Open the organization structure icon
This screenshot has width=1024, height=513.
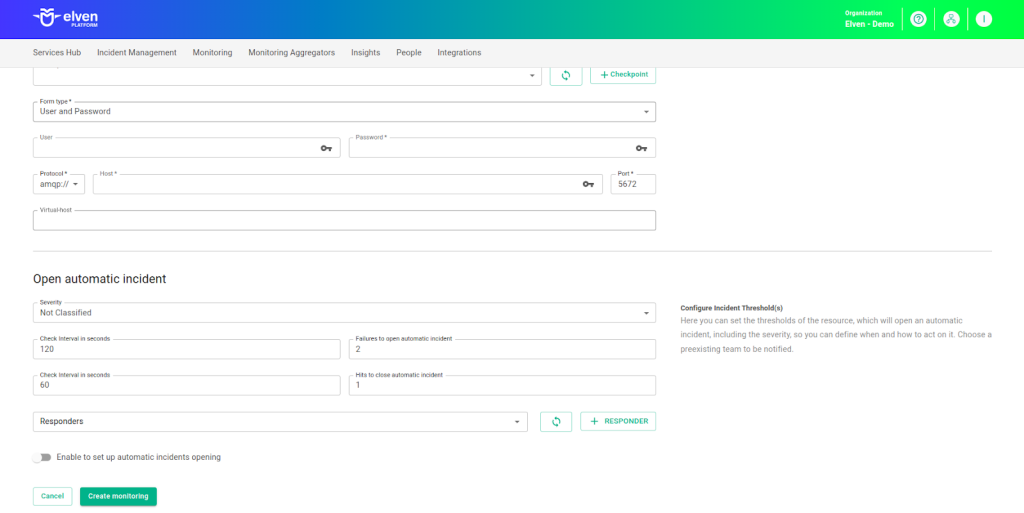[x=951, y=19]
